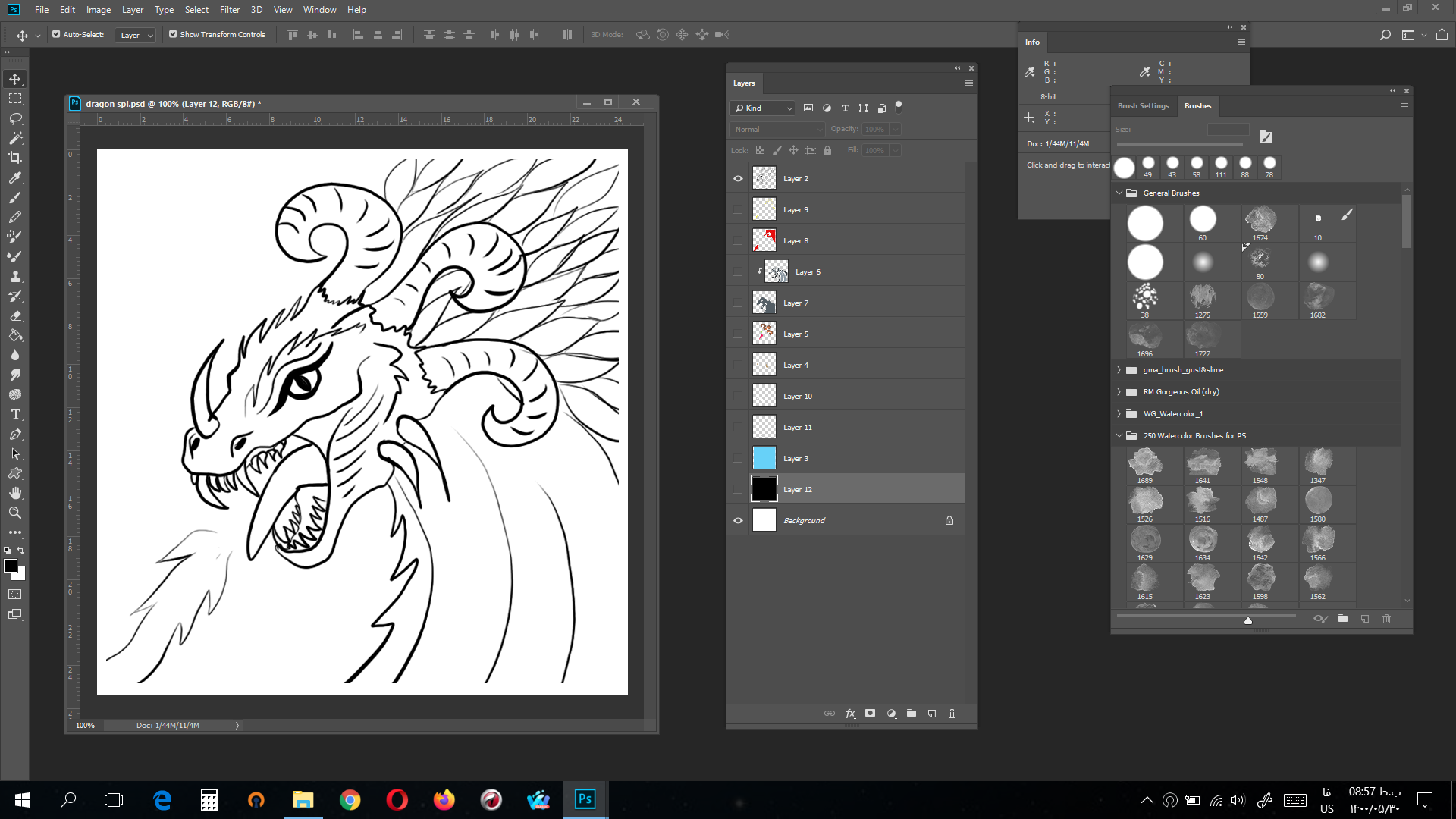Viewport: 1456px width, 819px height.
Task: Select brush preset 1674
Action: tap(1260, 224)
